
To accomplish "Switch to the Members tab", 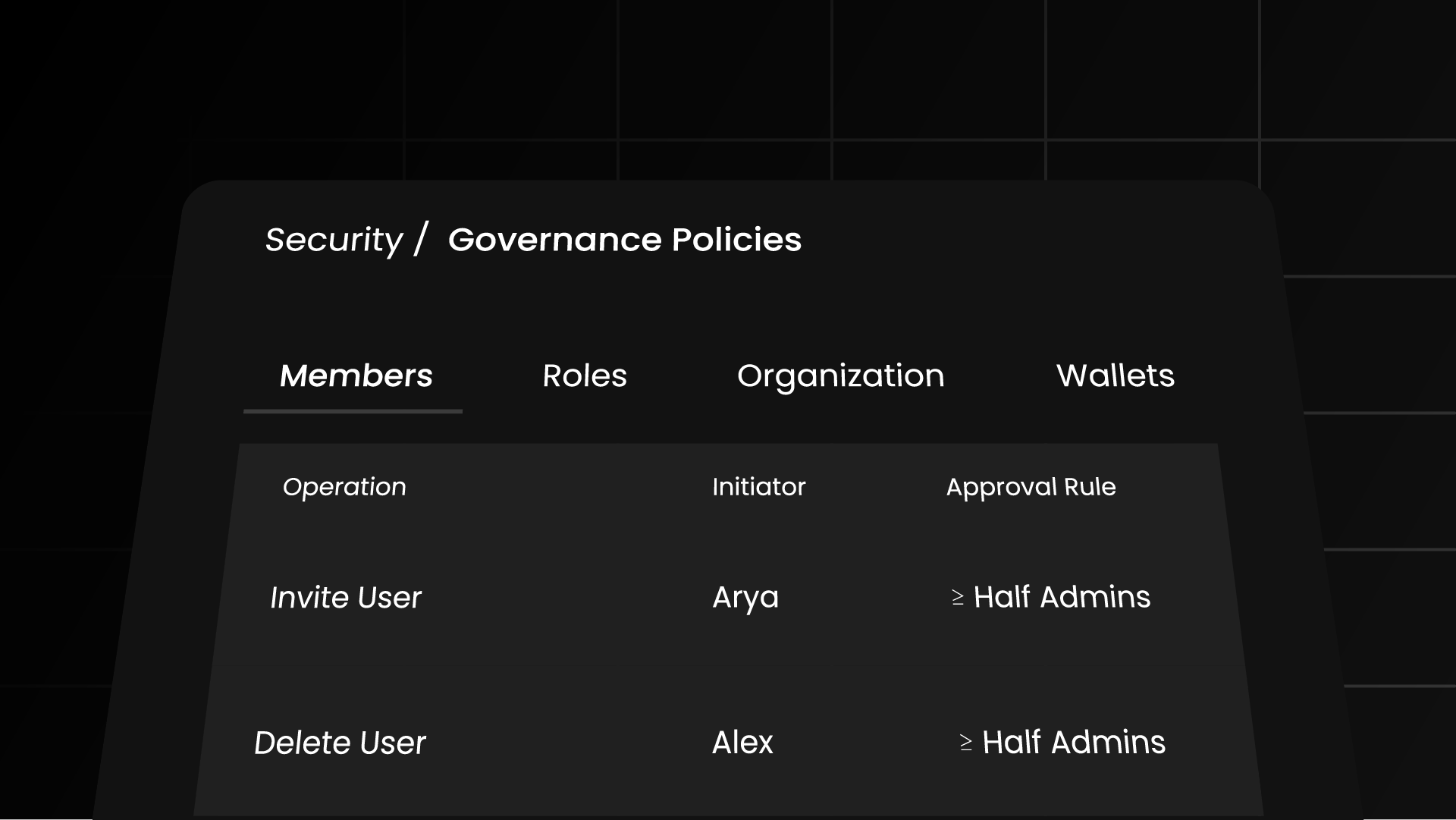I will tap(356, 375).
